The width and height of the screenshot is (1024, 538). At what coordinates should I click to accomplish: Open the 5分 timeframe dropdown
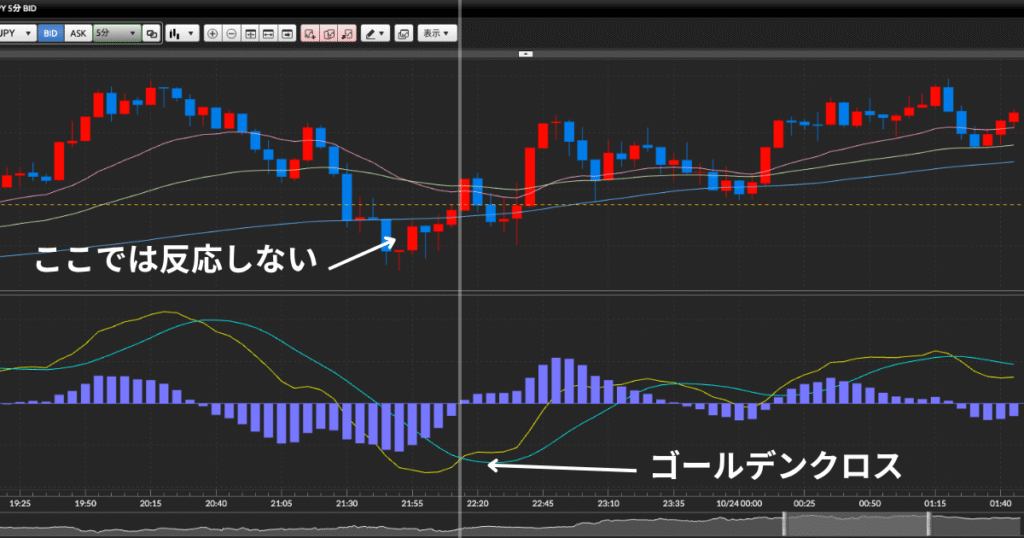pyautogui.click(x=116, y=33)
